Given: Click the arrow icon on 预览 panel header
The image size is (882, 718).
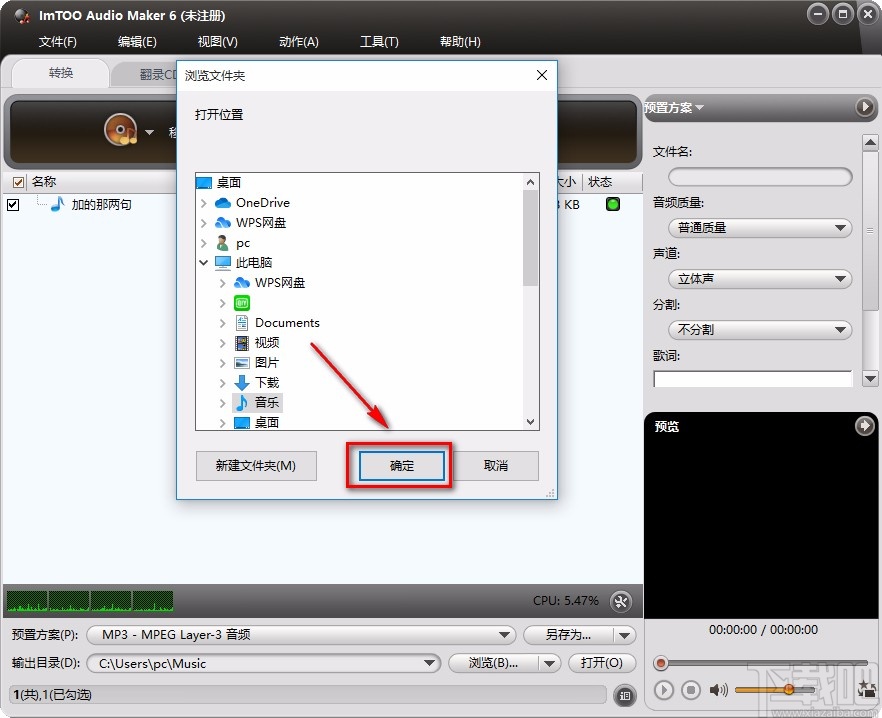Looking at the screenshot, I should coord(864,426).
